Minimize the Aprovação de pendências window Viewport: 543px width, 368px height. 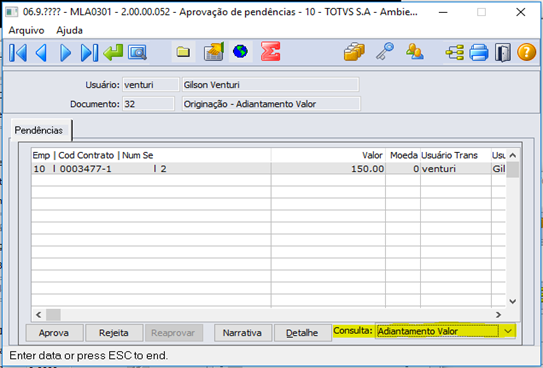coord(443,12)
